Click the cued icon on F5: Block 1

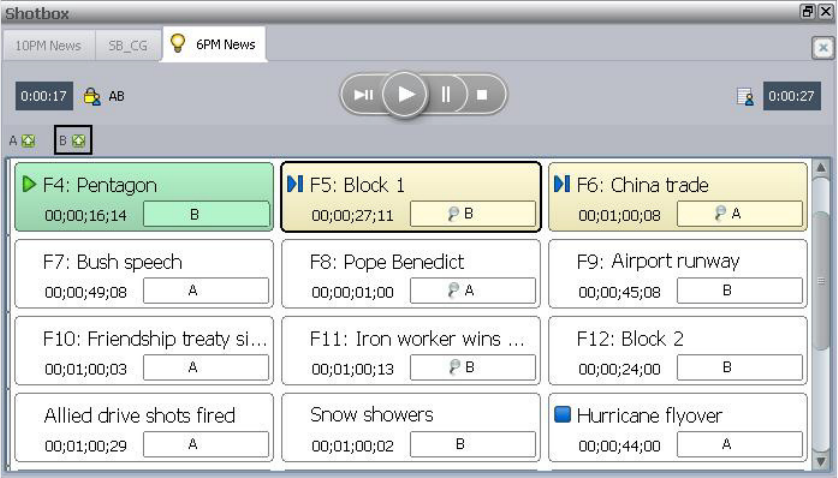tap(295, 183)
